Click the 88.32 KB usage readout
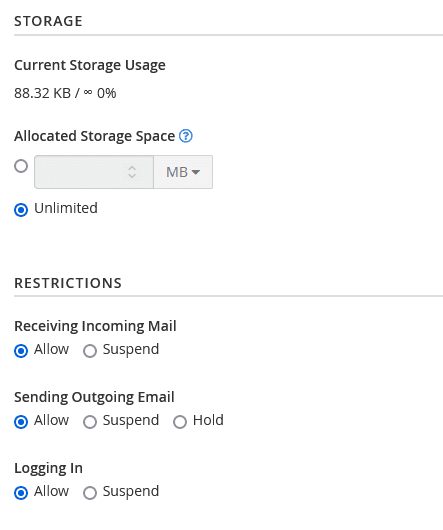This screenshot has height=530, width=443. pyautogui.click(x=43, y=93)
